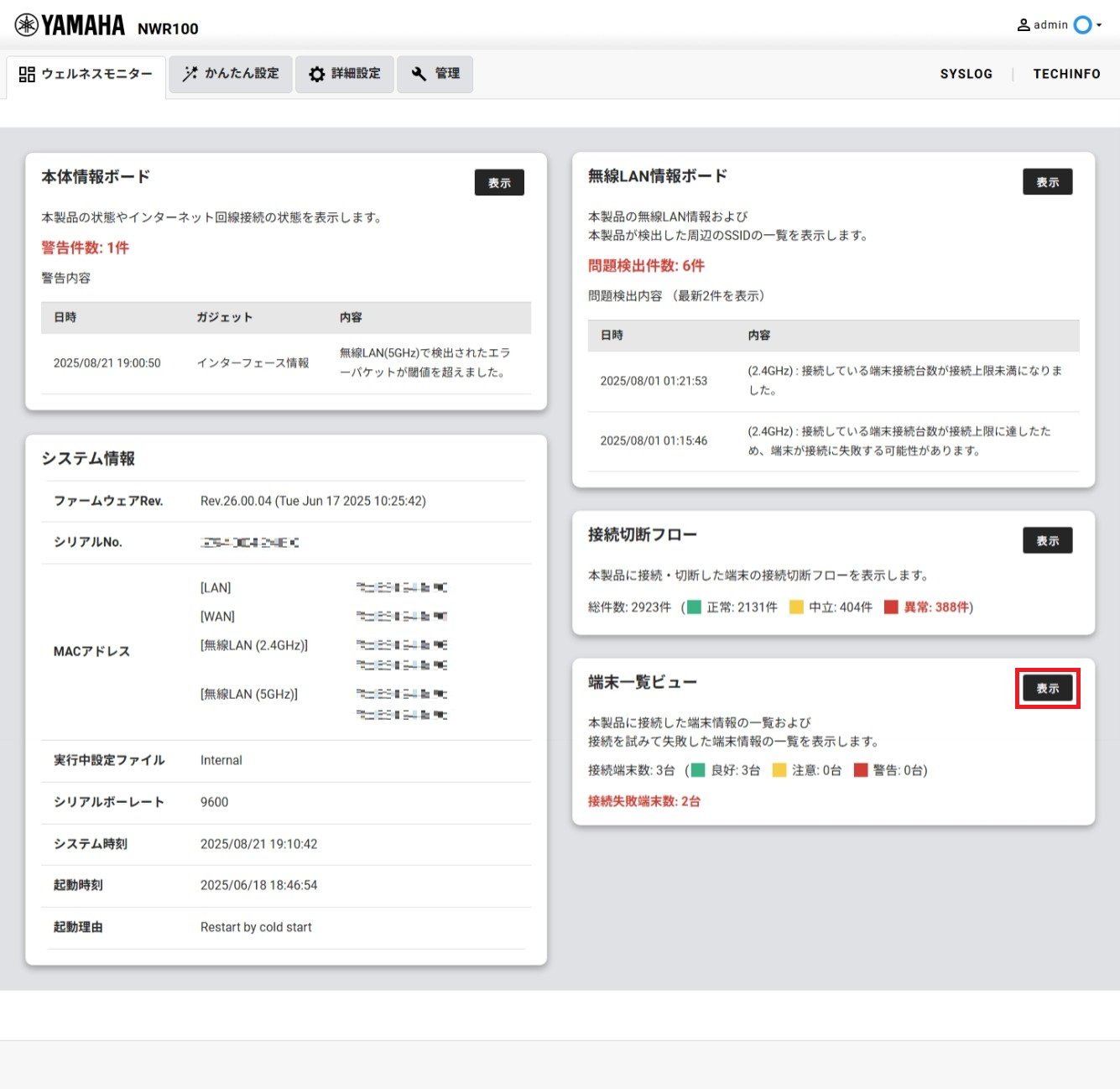Click the green 正常 color square
The height and width of the screenshot is (1089, 1120).
point(694,607)
